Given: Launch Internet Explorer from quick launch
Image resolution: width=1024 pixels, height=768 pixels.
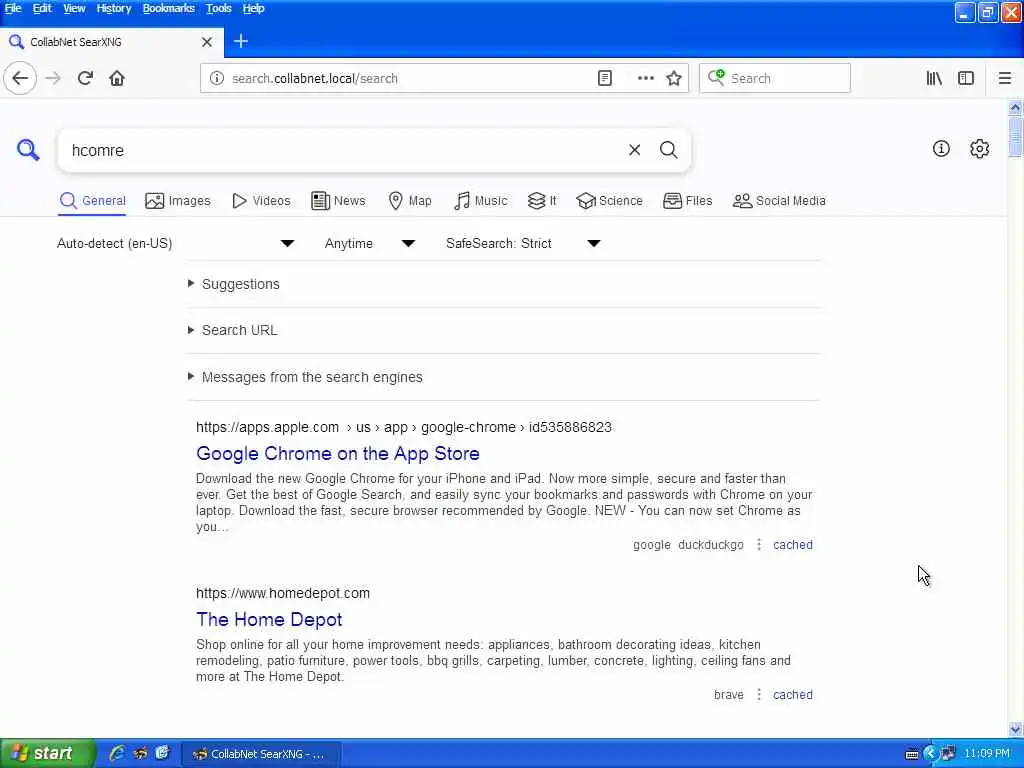Looking at the screenshot, I should [x=118, y=754].
